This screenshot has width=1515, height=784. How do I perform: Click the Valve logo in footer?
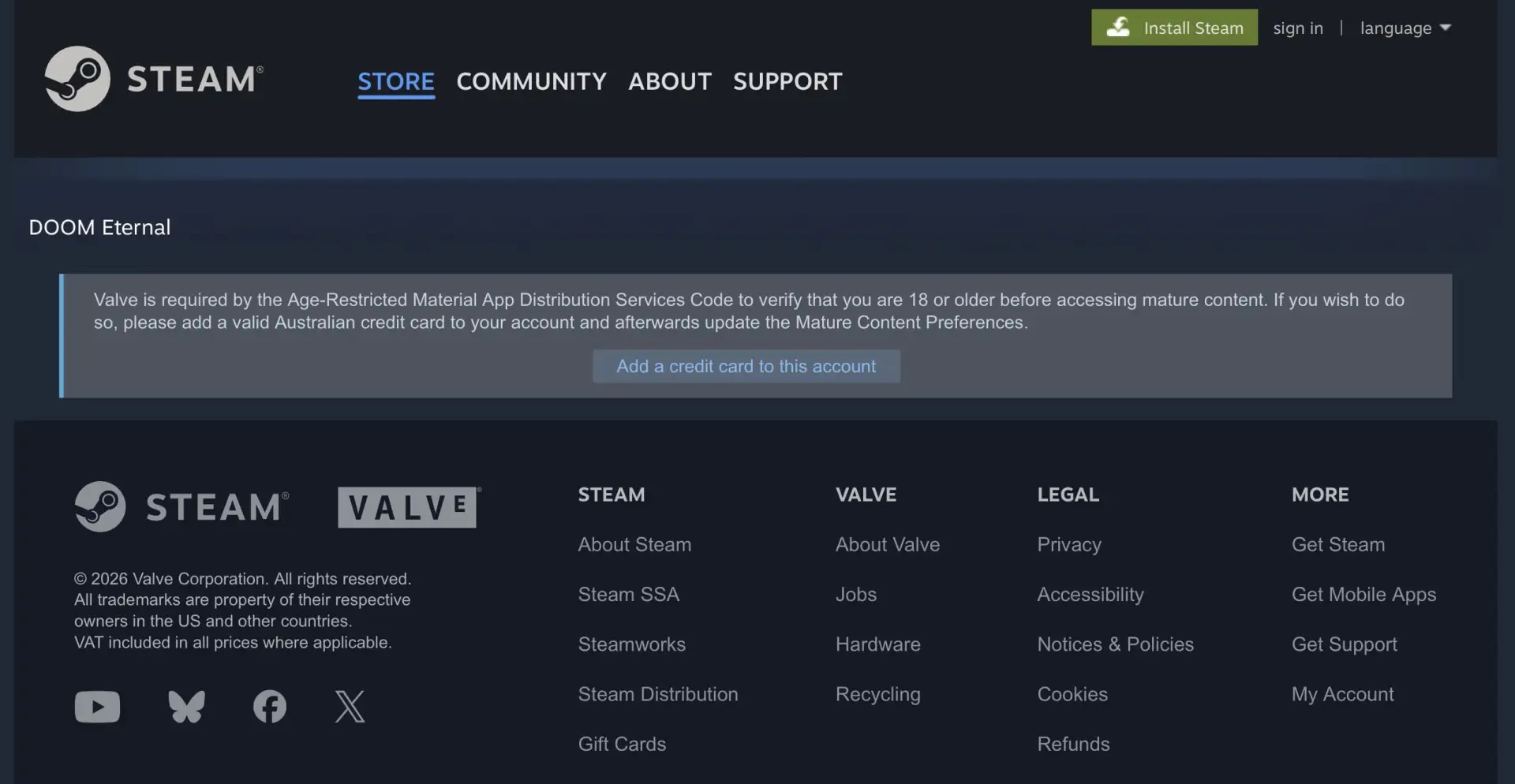(x=409, y=507)
